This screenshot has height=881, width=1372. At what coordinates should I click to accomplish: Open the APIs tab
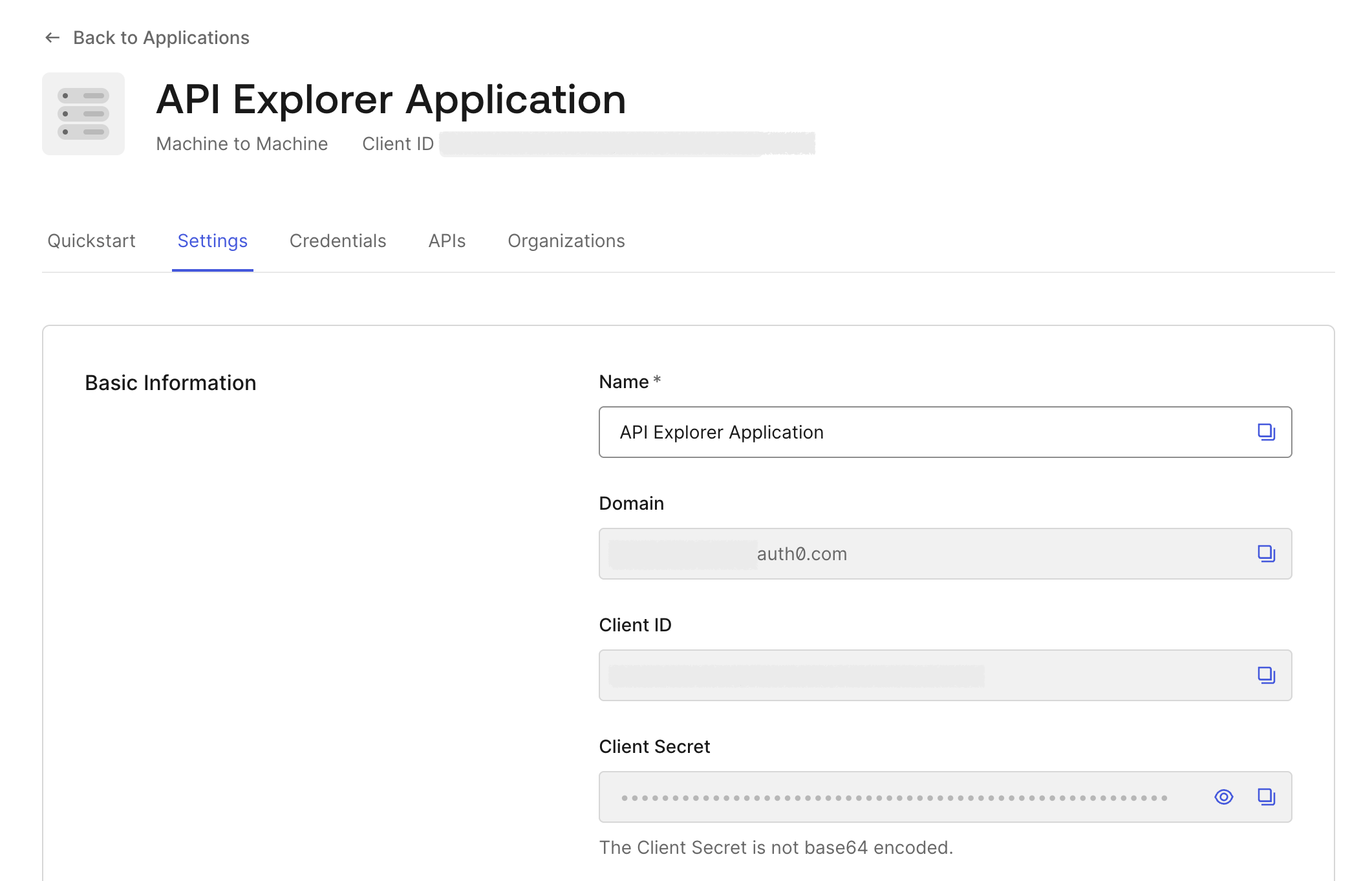(x=447, y=241)
